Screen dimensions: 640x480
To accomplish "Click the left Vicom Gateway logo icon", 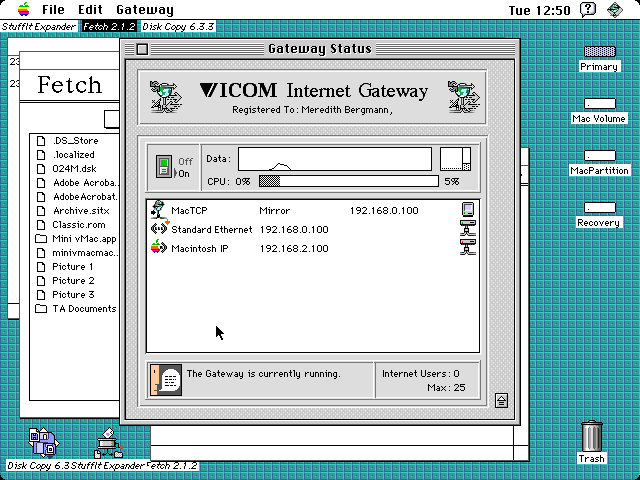I will pyautogui.click(x=166, y=97).
